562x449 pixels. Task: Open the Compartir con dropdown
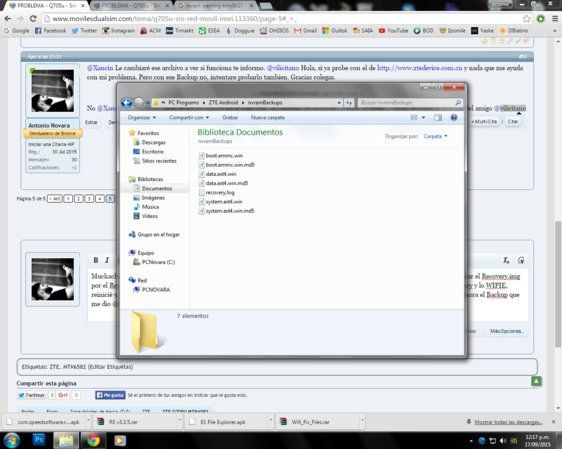(189, 118)
